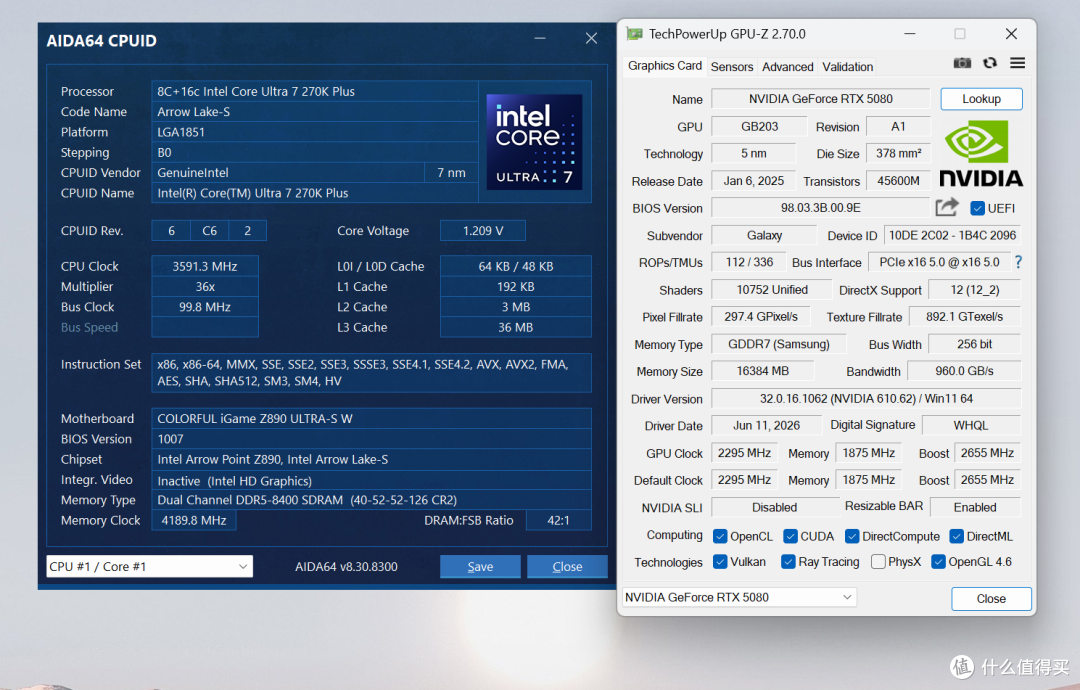This screenshot has height=690, width=1080.
Task: Click the Memory Size value 16384 MB
Action: pyautogui.click(x=762, y=370)
